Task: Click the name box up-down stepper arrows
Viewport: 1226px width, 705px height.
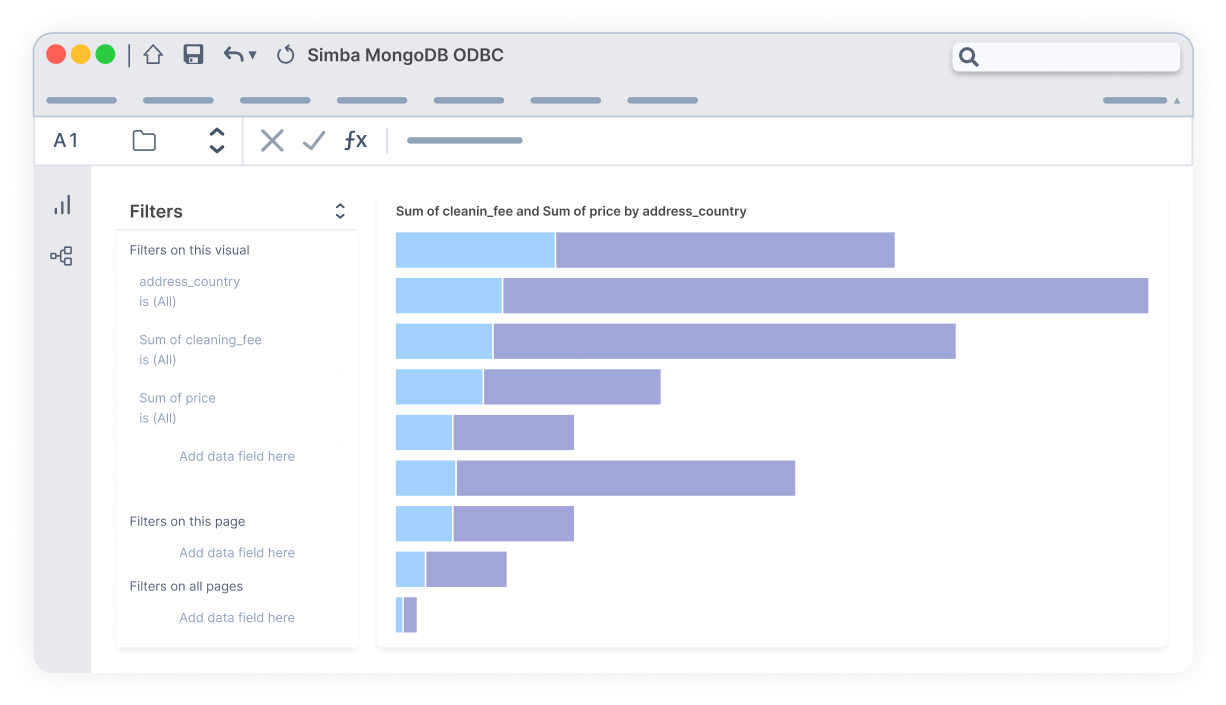Action: pos(217,141)
